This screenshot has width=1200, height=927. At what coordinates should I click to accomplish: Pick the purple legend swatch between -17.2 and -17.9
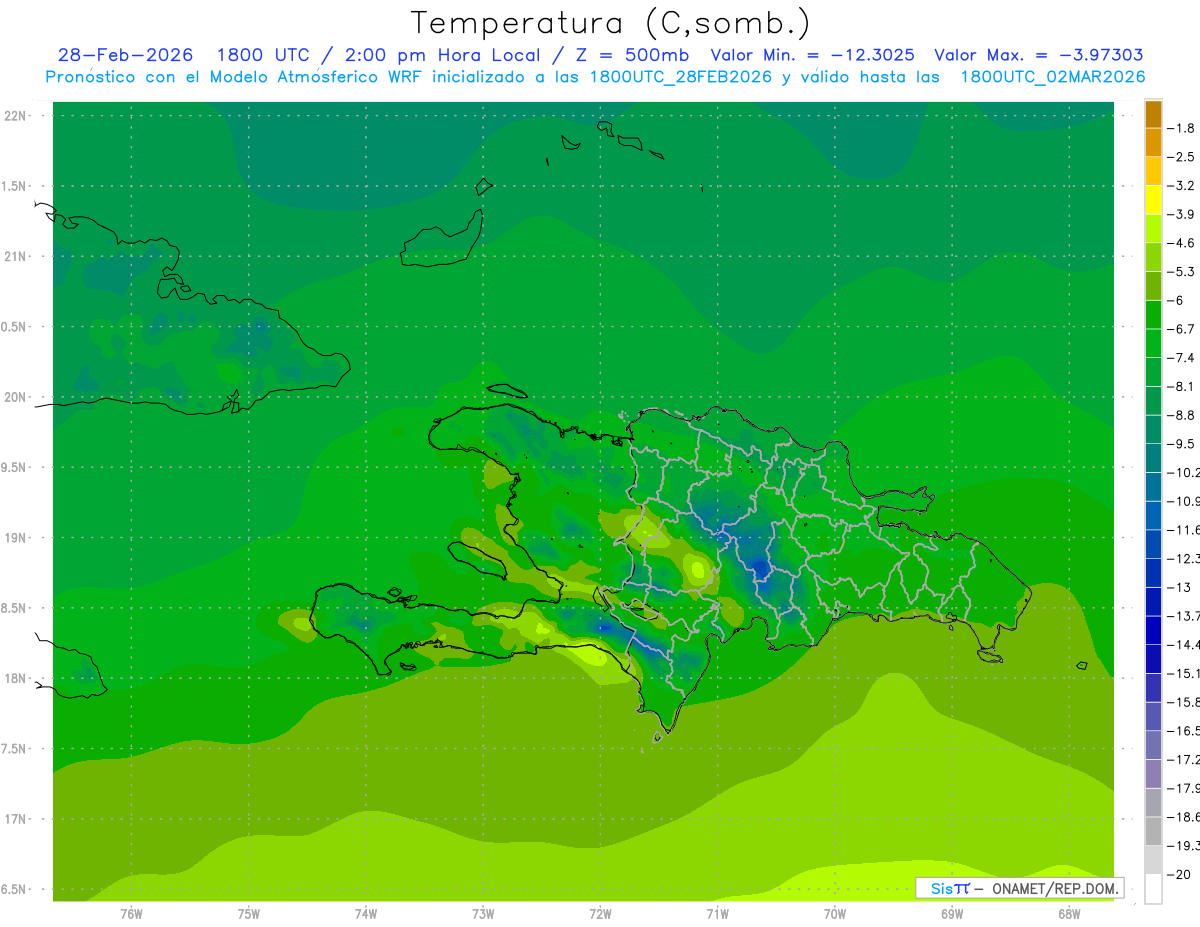pos(1153,774)
